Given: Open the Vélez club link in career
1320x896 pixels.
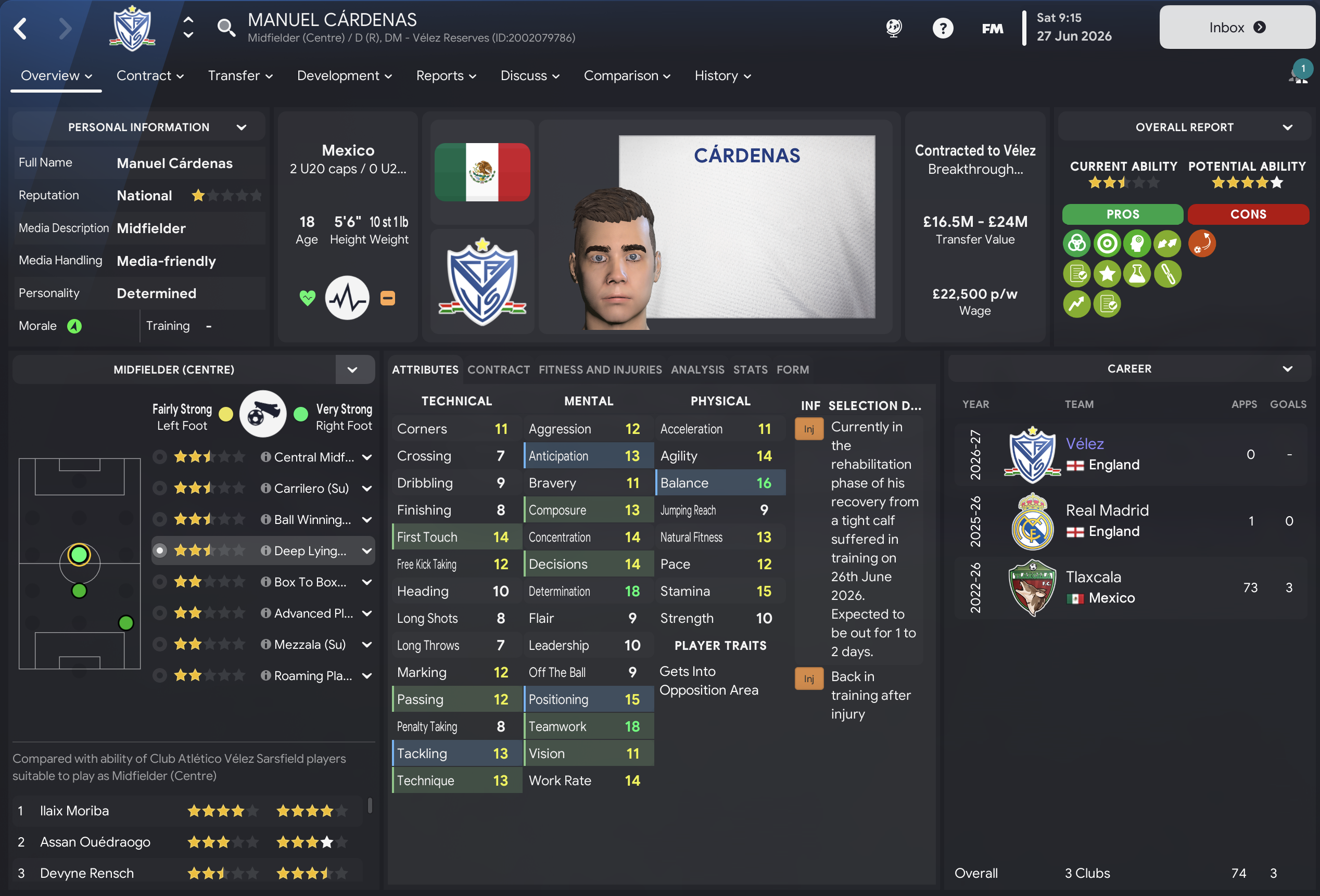Looking at the screenshot, I should [1084, 444].
